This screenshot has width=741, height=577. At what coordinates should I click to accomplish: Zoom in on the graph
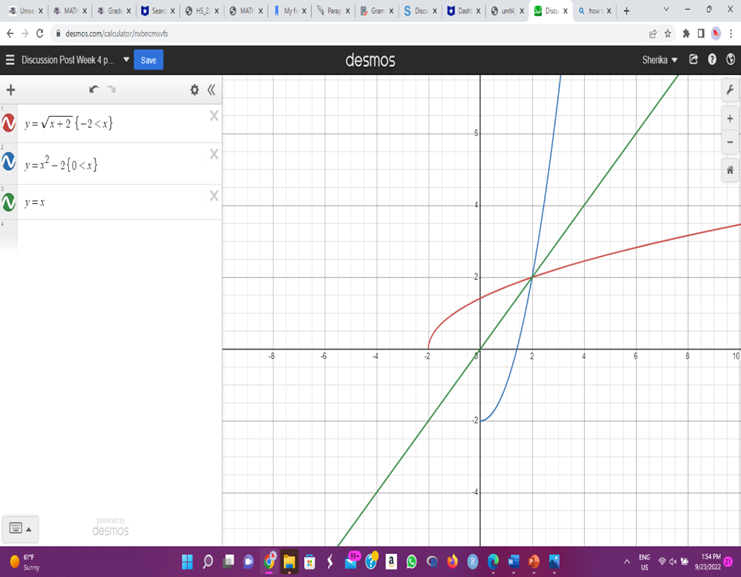[x=730, y=119]
